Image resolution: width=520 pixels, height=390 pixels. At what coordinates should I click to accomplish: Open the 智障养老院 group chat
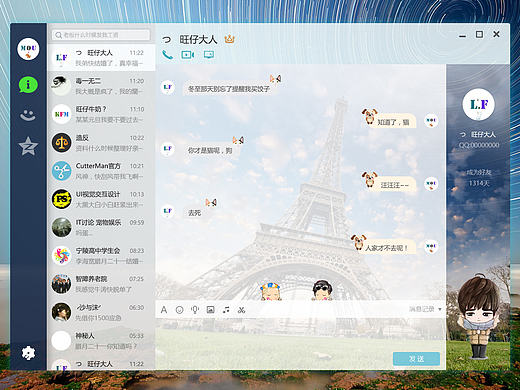[x=101, y=284]
